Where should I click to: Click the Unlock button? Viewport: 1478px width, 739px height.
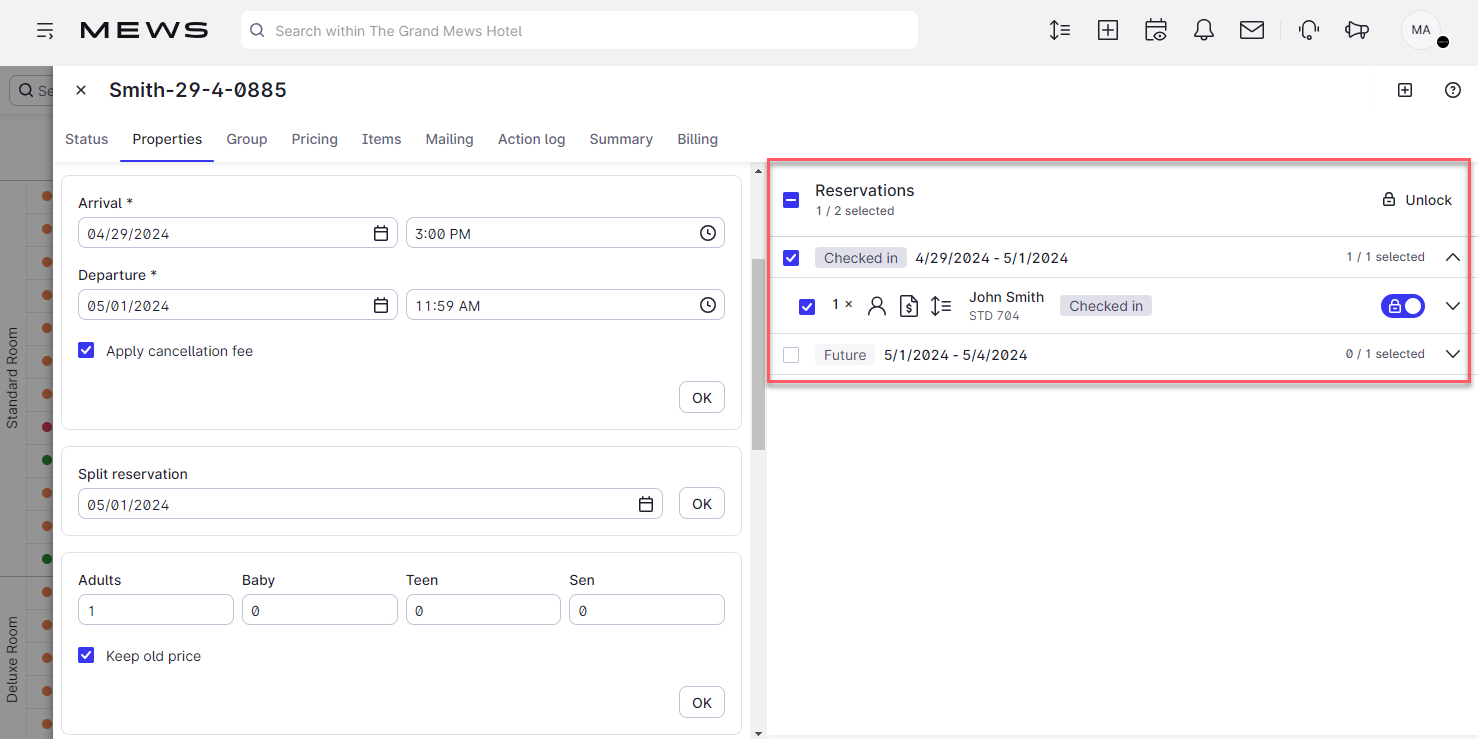1417,200
